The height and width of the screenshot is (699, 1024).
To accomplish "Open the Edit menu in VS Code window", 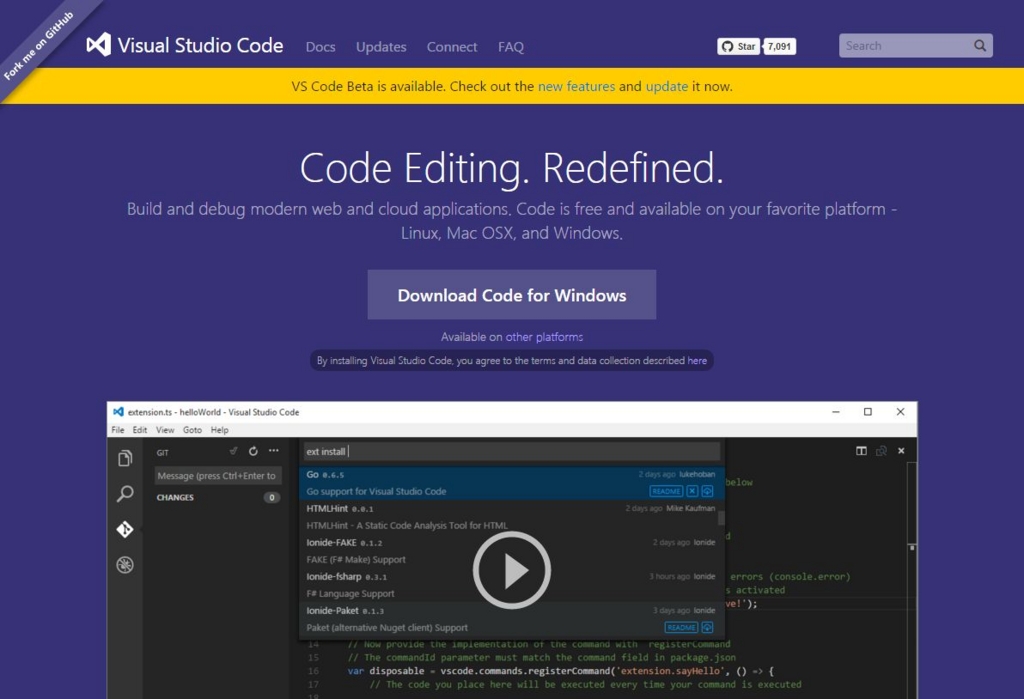I will (140, 430).
